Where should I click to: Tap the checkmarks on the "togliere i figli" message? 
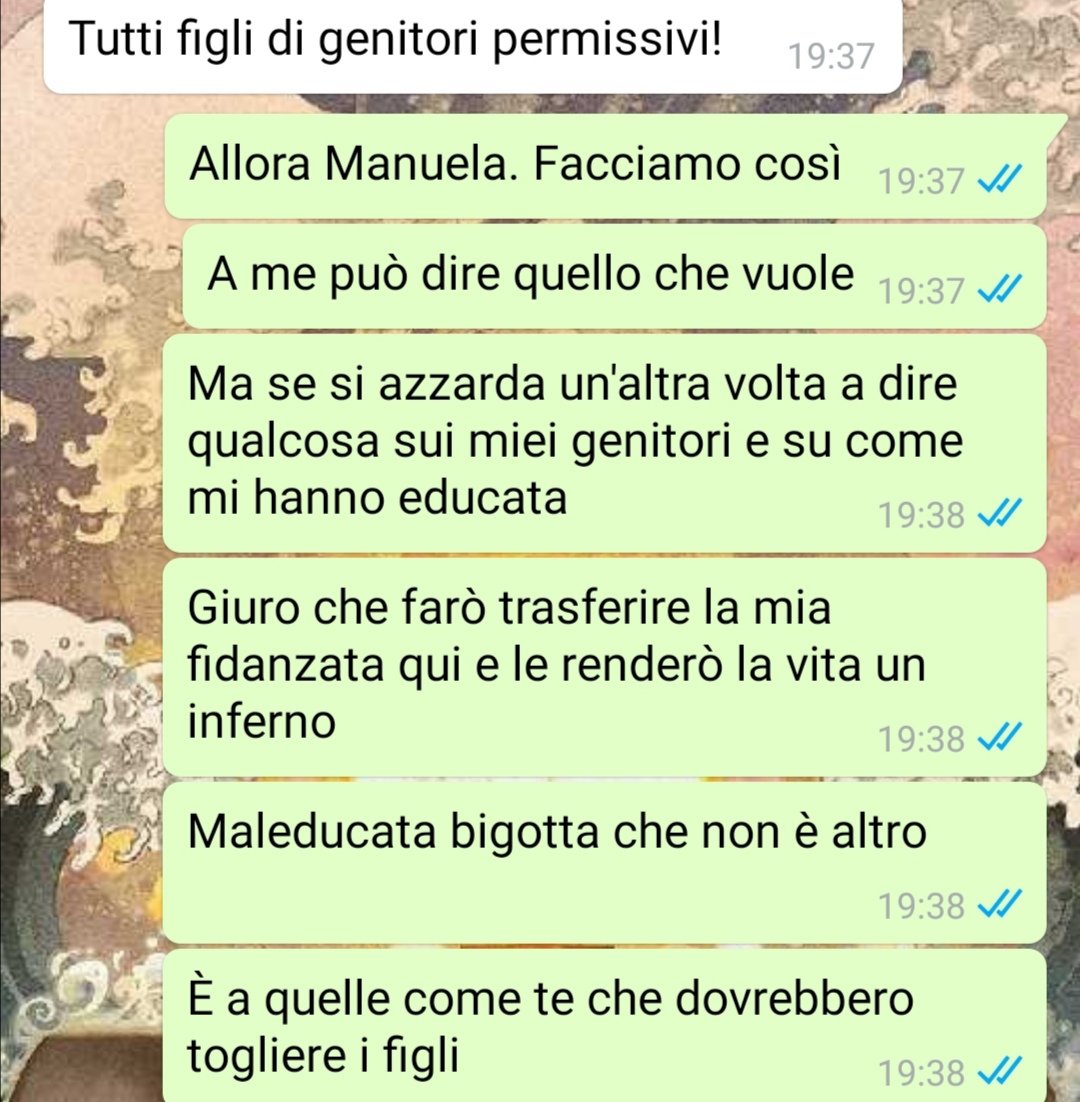pyautogui.click(x=1000, y=1072)
